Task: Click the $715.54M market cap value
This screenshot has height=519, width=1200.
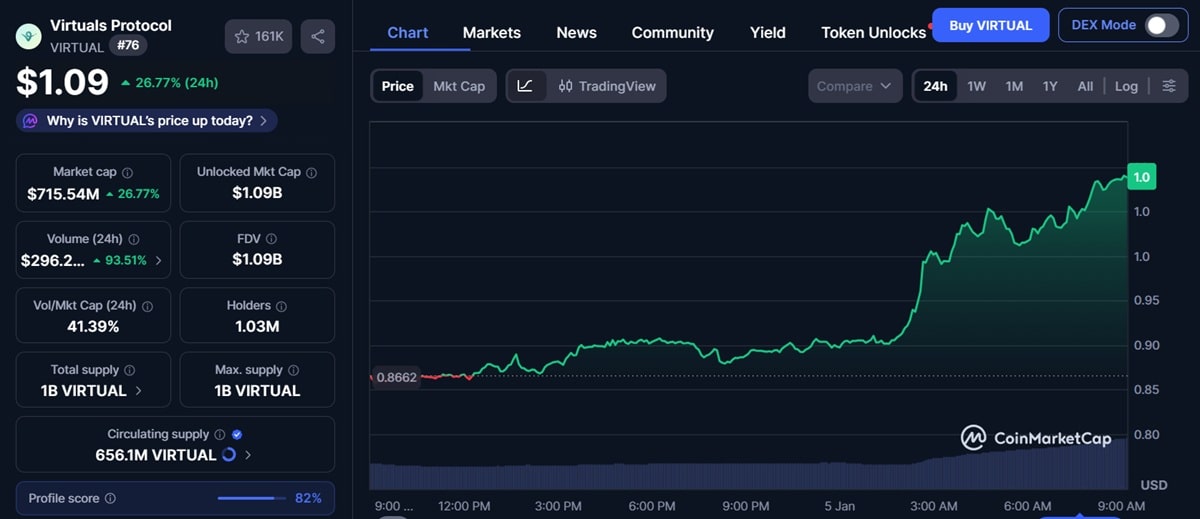Action: [x=63, y=193]
